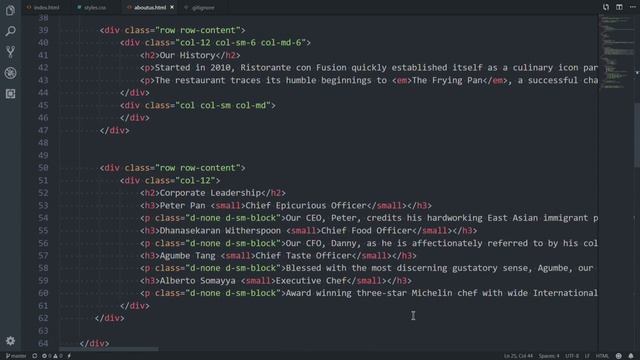Click "Chief Food Officer" text on line 55
This screenshot has width=640, height=360.
pos(367,231)
